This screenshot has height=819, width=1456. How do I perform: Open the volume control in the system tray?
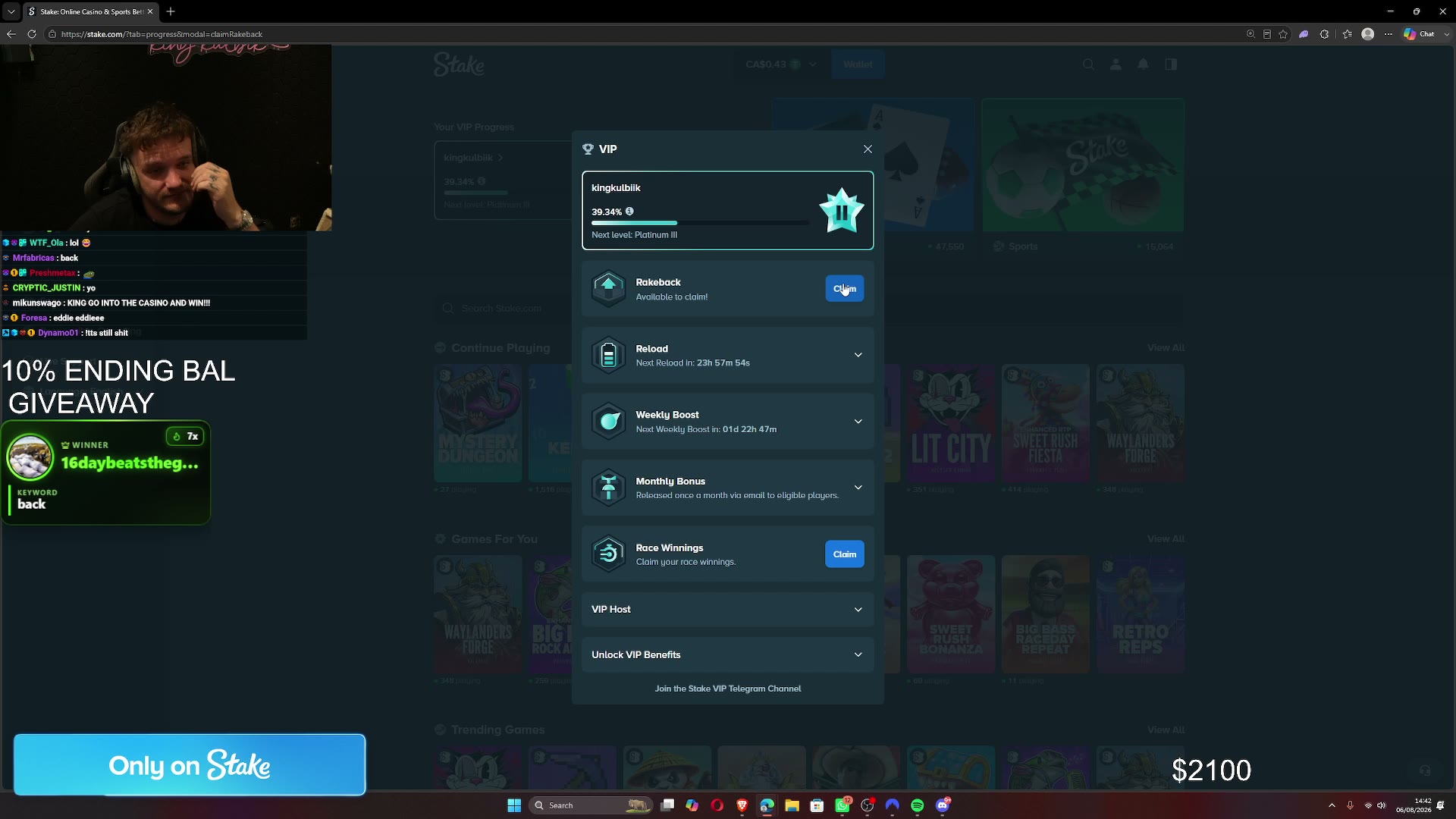click(x=1381, y=805)
